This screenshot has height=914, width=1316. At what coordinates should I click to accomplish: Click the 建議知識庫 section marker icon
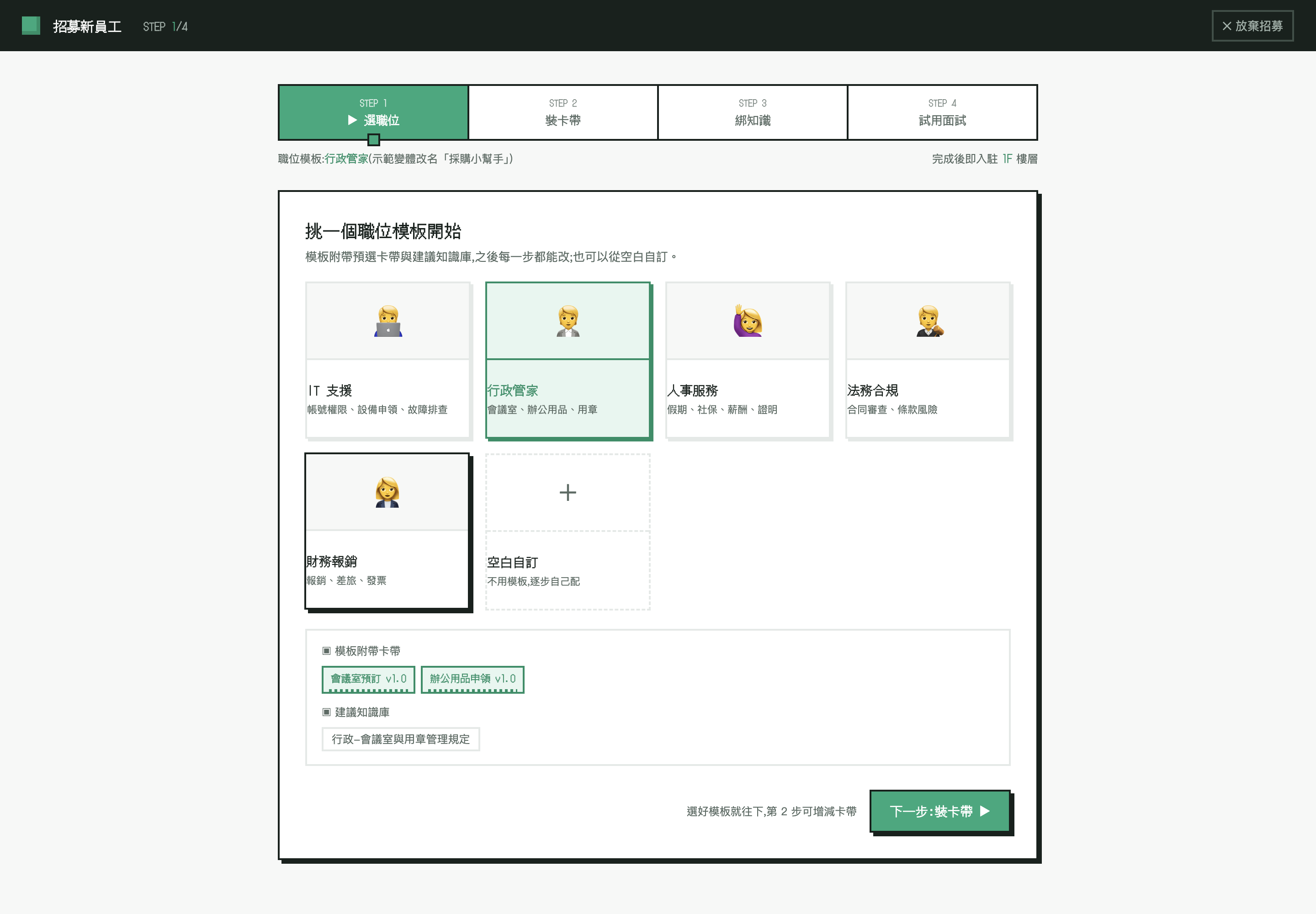[x=326, y=712]
